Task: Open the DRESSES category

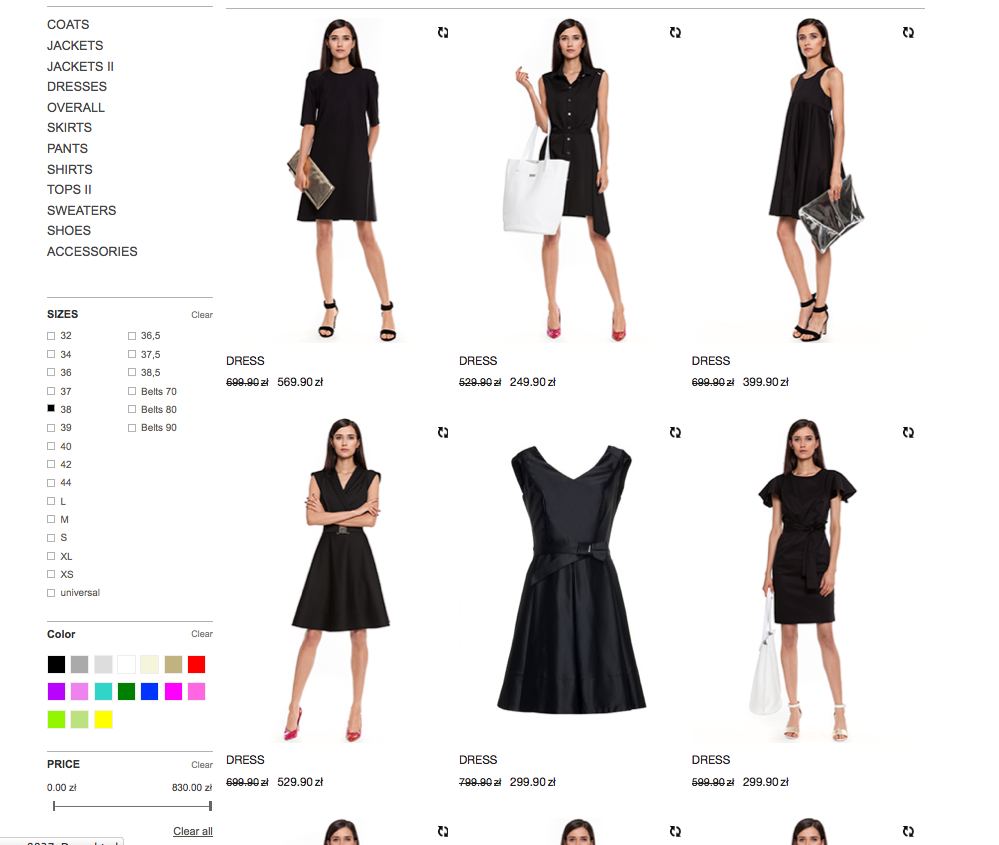Action: (x=77, y=87)
